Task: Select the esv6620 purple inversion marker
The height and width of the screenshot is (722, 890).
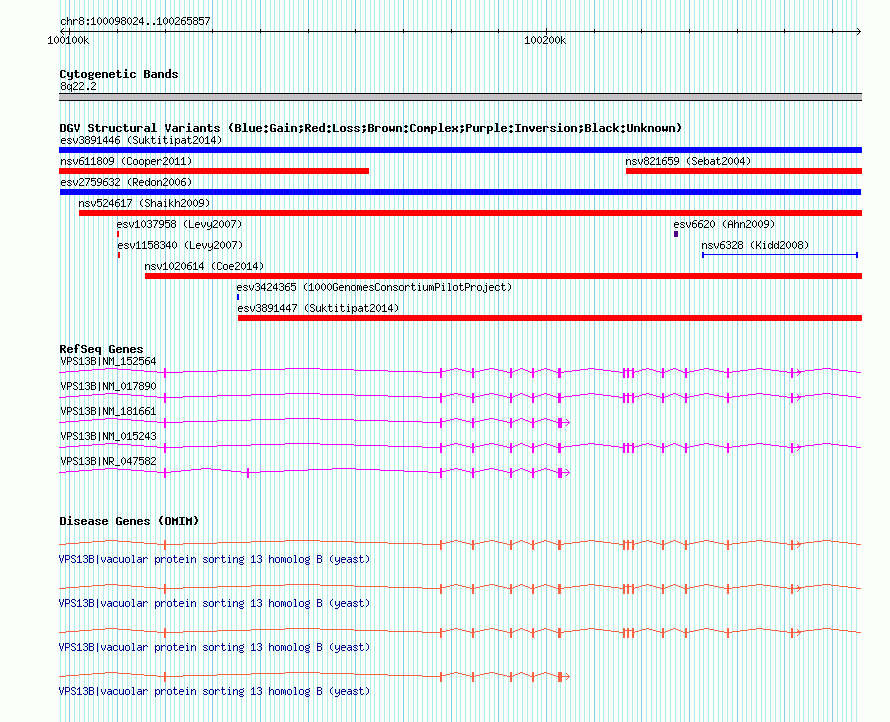Action: pyautogui.click(x=676, y=234)
